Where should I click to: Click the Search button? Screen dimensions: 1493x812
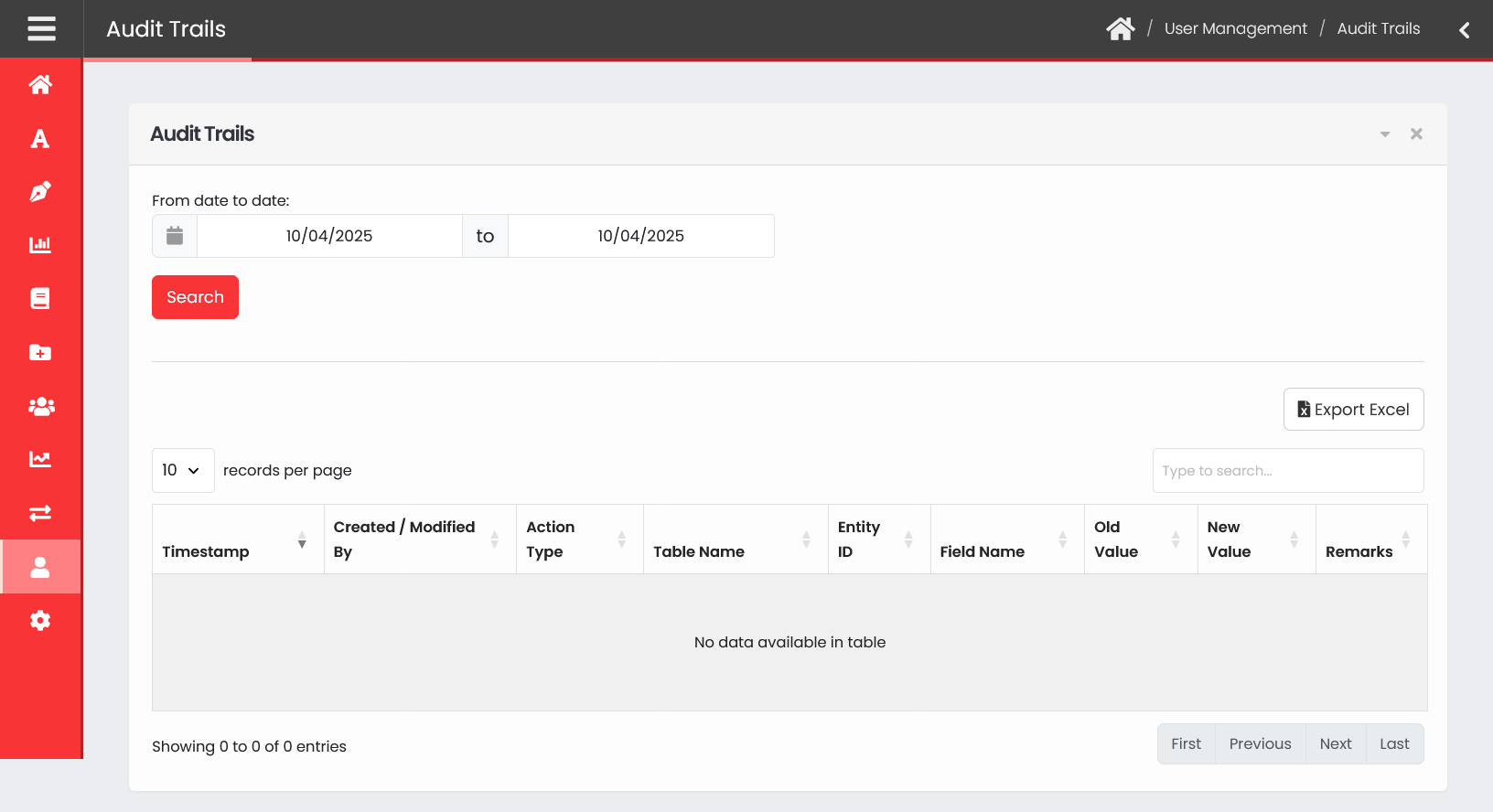195,297
